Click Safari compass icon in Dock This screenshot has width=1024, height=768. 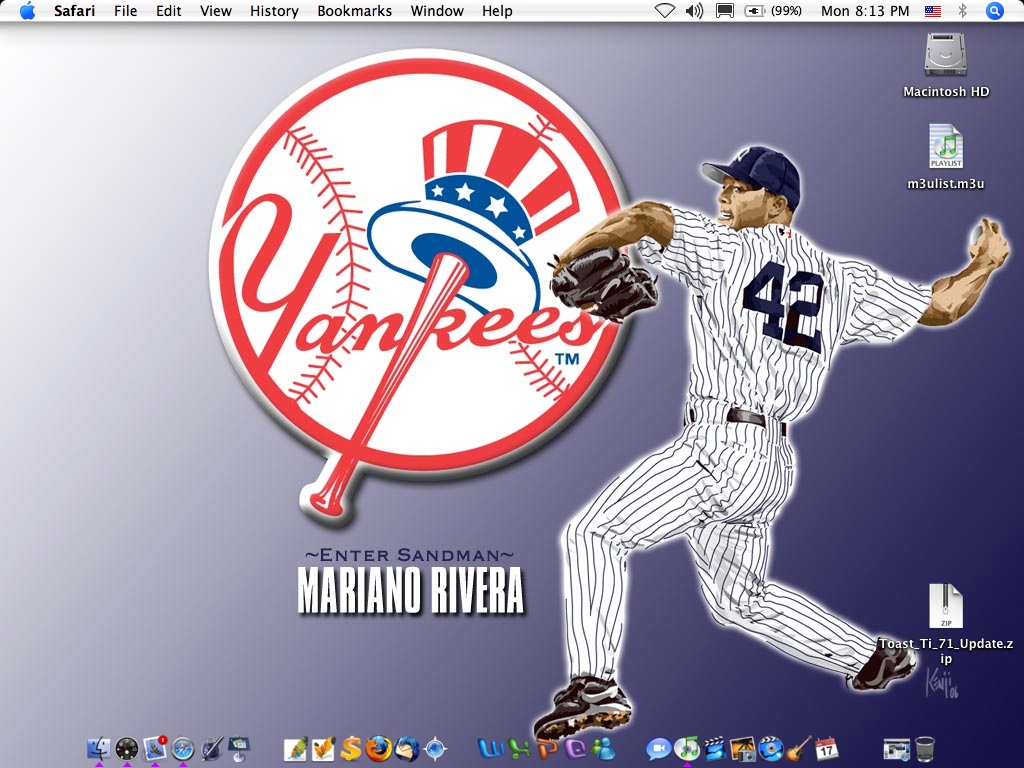click(x=184, y=748)
